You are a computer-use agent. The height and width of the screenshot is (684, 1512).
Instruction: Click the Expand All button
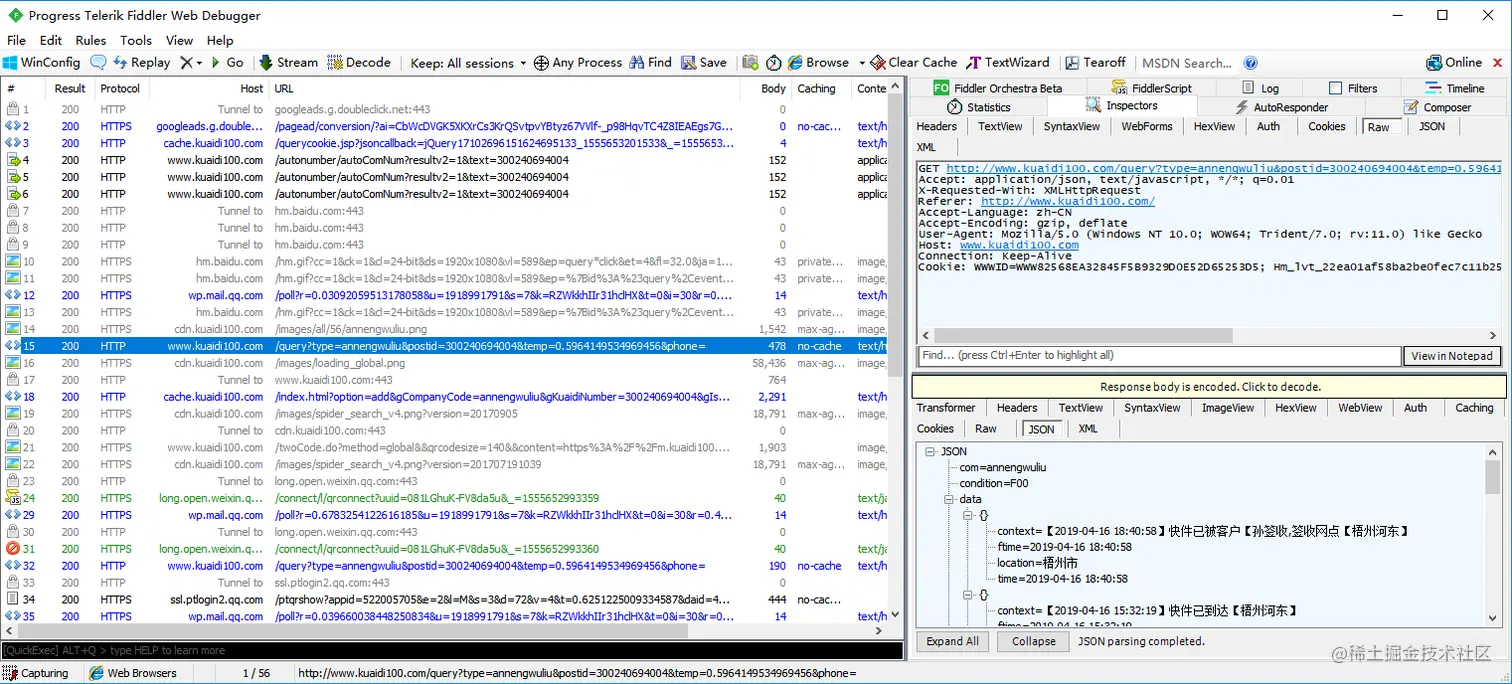click(952, 641)
